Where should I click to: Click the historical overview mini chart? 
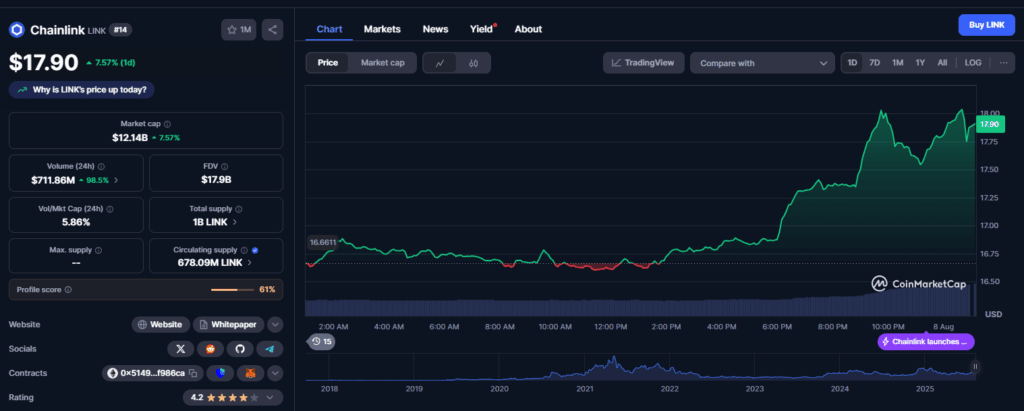click(x=640, y=368)
